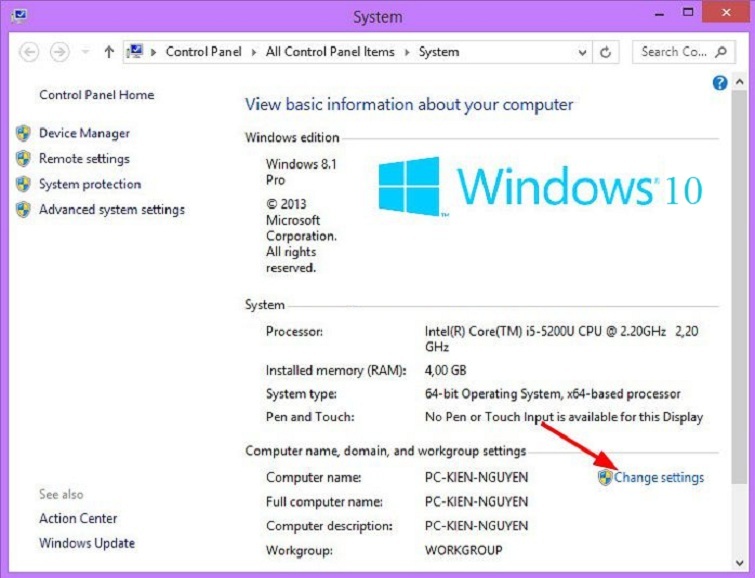This screenshot has height=578, width=755.
Task: Refresh the System page
Action: 607,51
